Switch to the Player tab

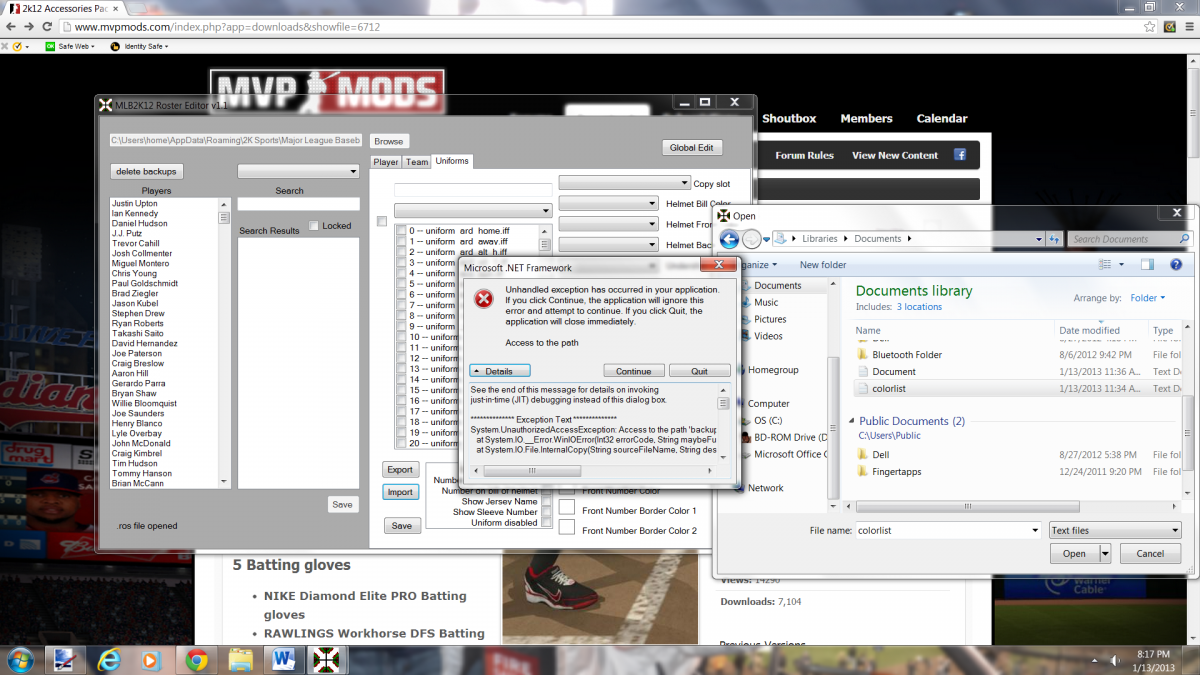(x=386, y=162)
